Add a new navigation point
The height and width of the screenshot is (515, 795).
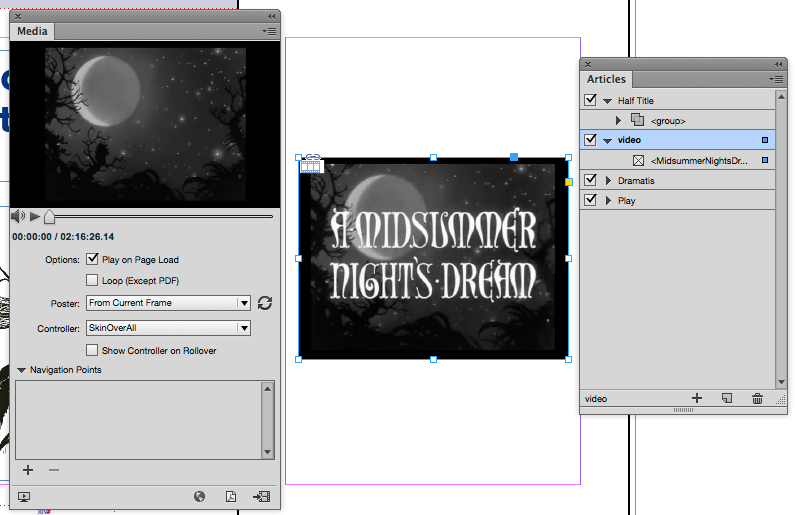coord(28,470)
